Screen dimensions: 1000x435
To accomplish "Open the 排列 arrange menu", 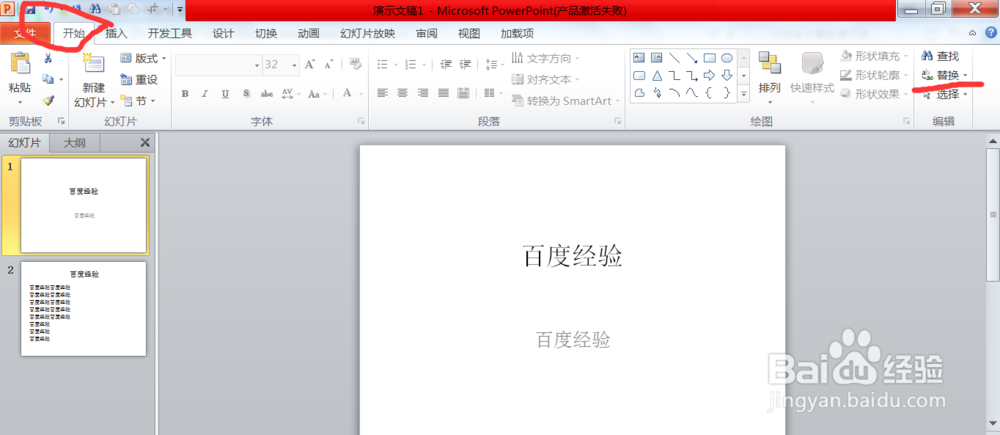I will click(x=770, y=78).
